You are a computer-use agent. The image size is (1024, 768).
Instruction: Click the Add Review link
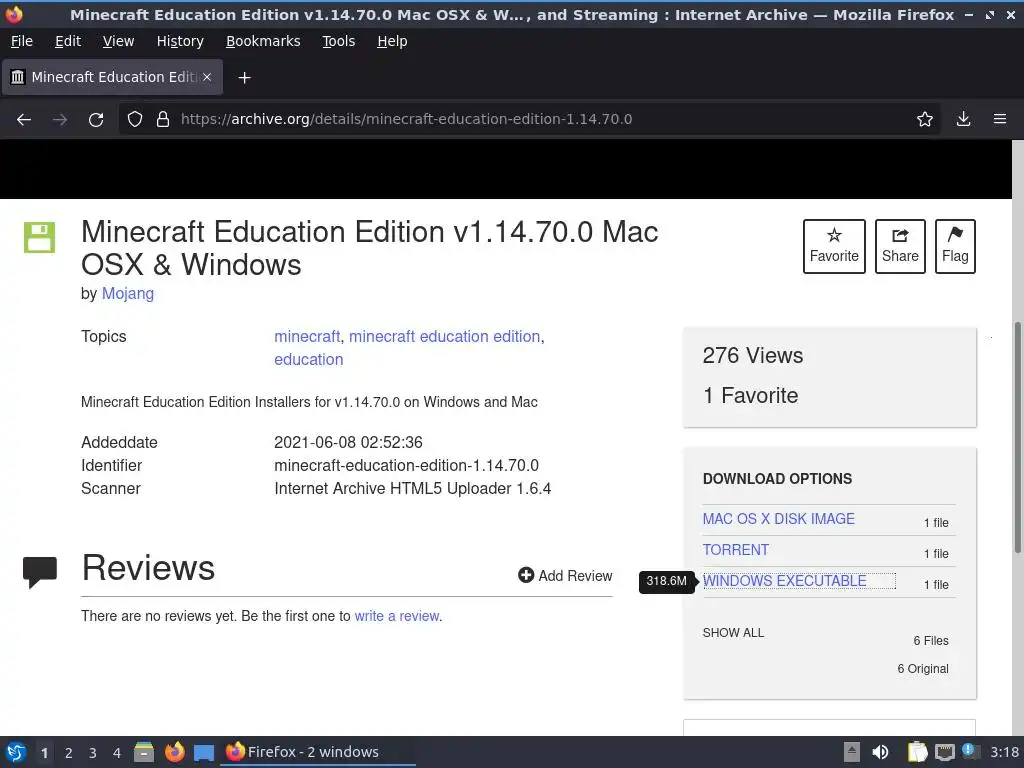[x=566, y=575]
